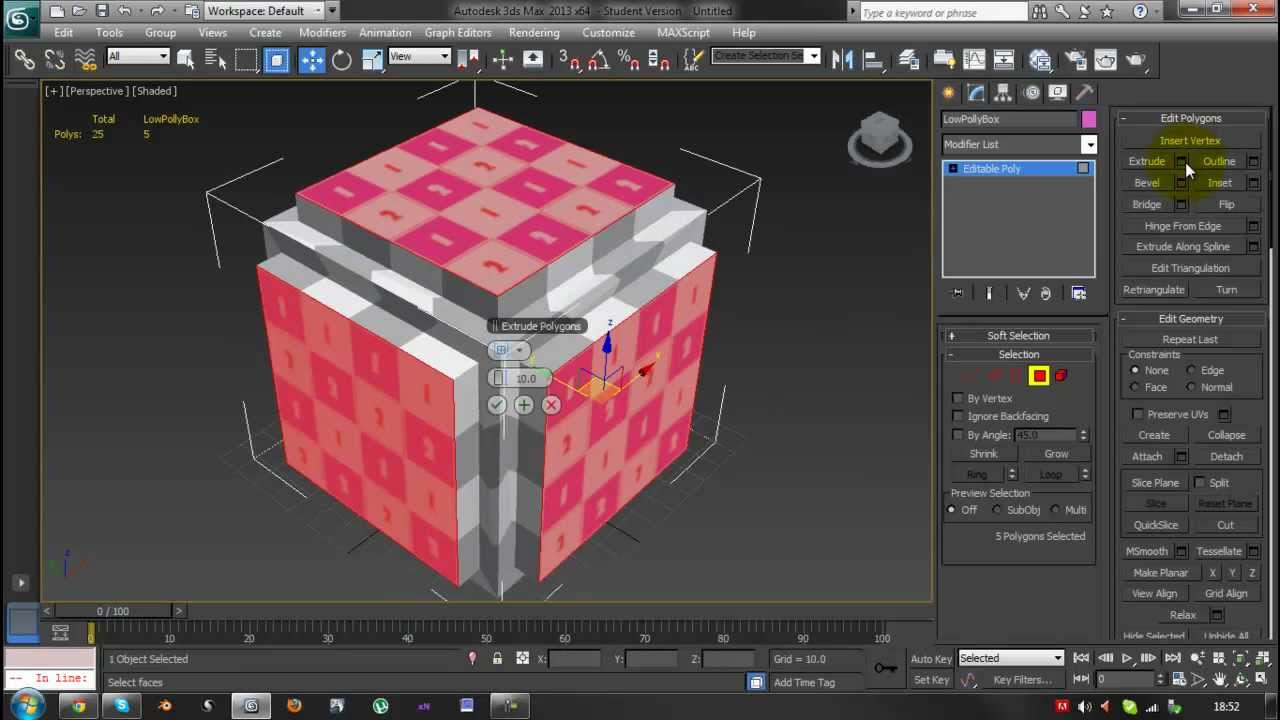The image size is (1280, 720).
Task: Confirm extrude with the OK checkmark
Action: click(497, 405)
